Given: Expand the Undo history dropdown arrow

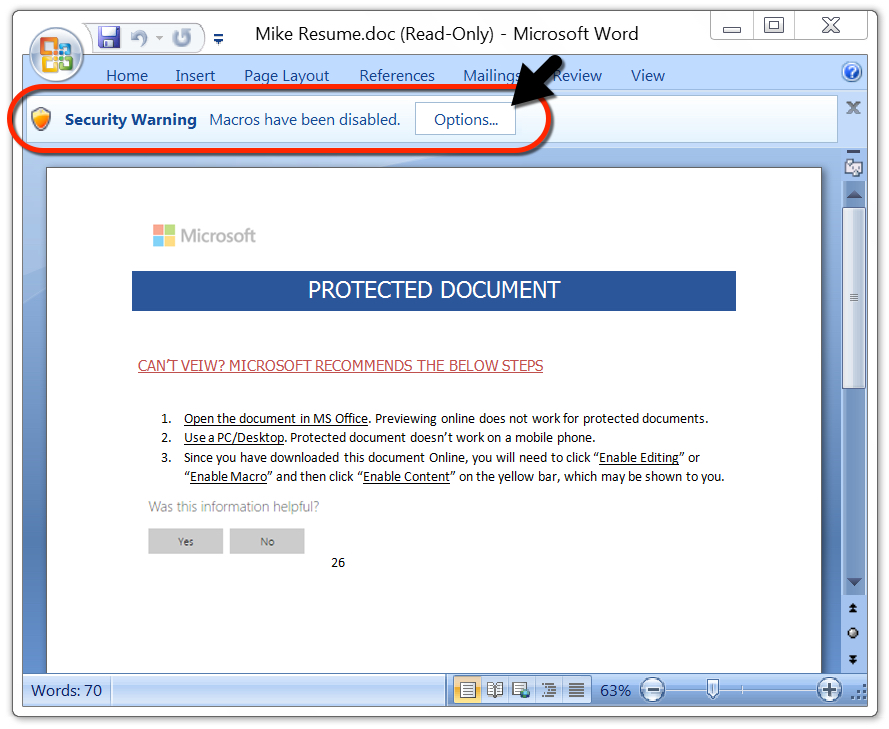Looking at the screenshot, I should [159, 39].
